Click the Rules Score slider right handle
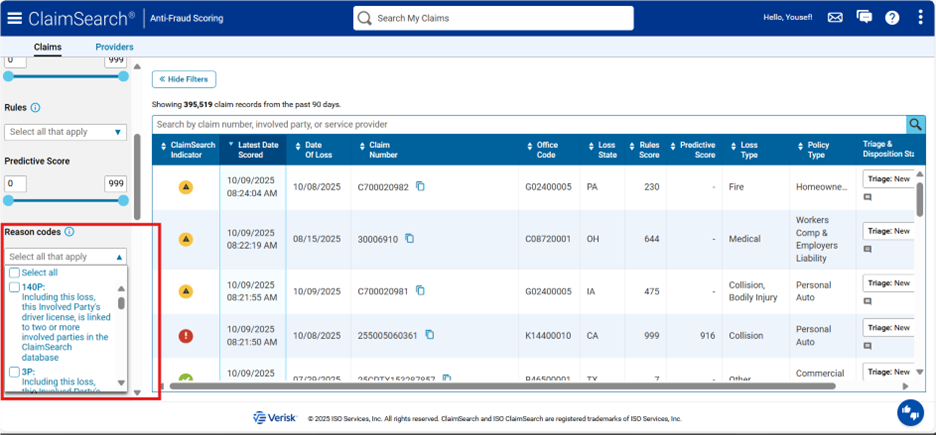 [x=123, y=76]
